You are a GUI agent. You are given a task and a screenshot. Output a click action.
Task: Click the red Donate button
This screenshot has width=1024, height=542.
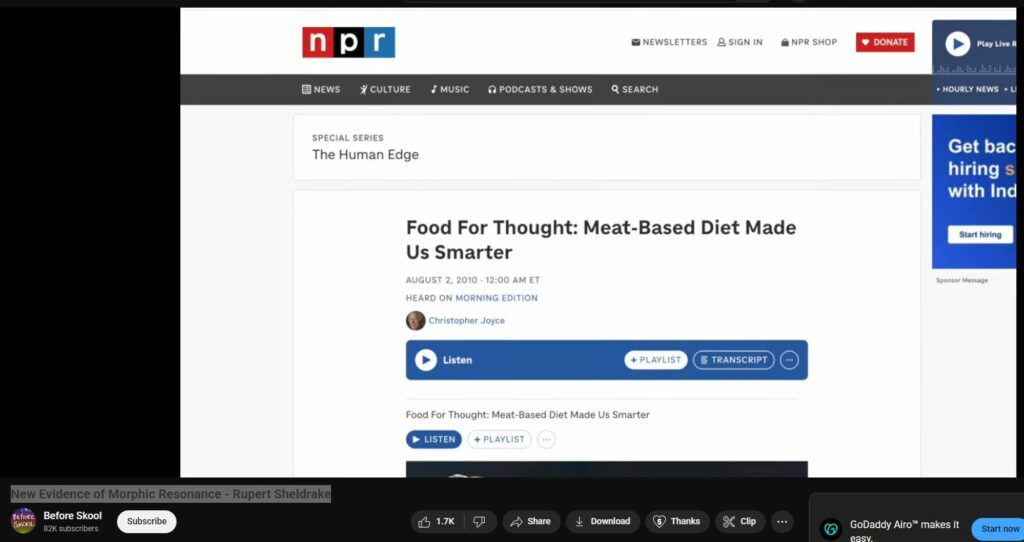884,42
